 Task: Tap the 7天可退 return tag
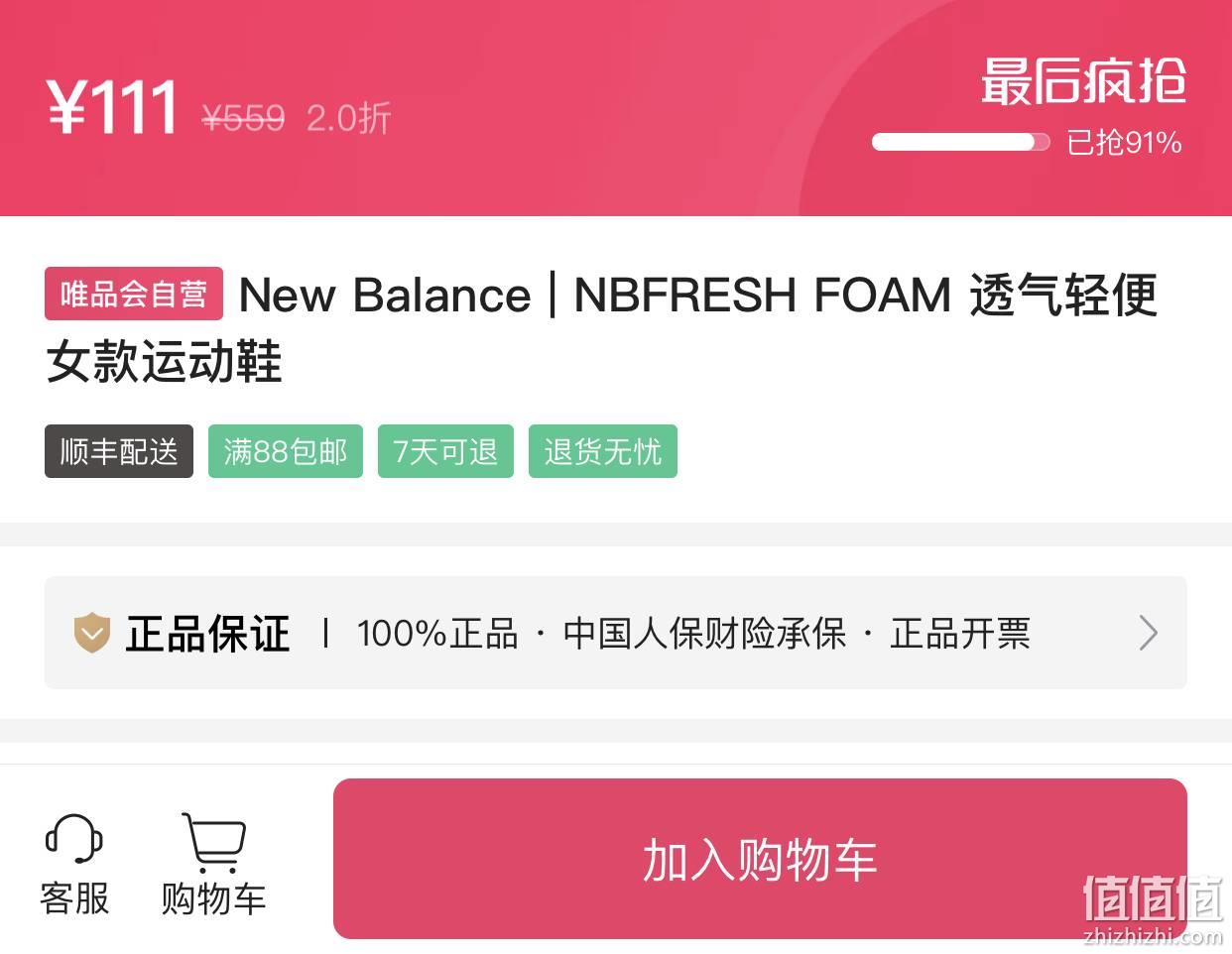tap(445, 451)
